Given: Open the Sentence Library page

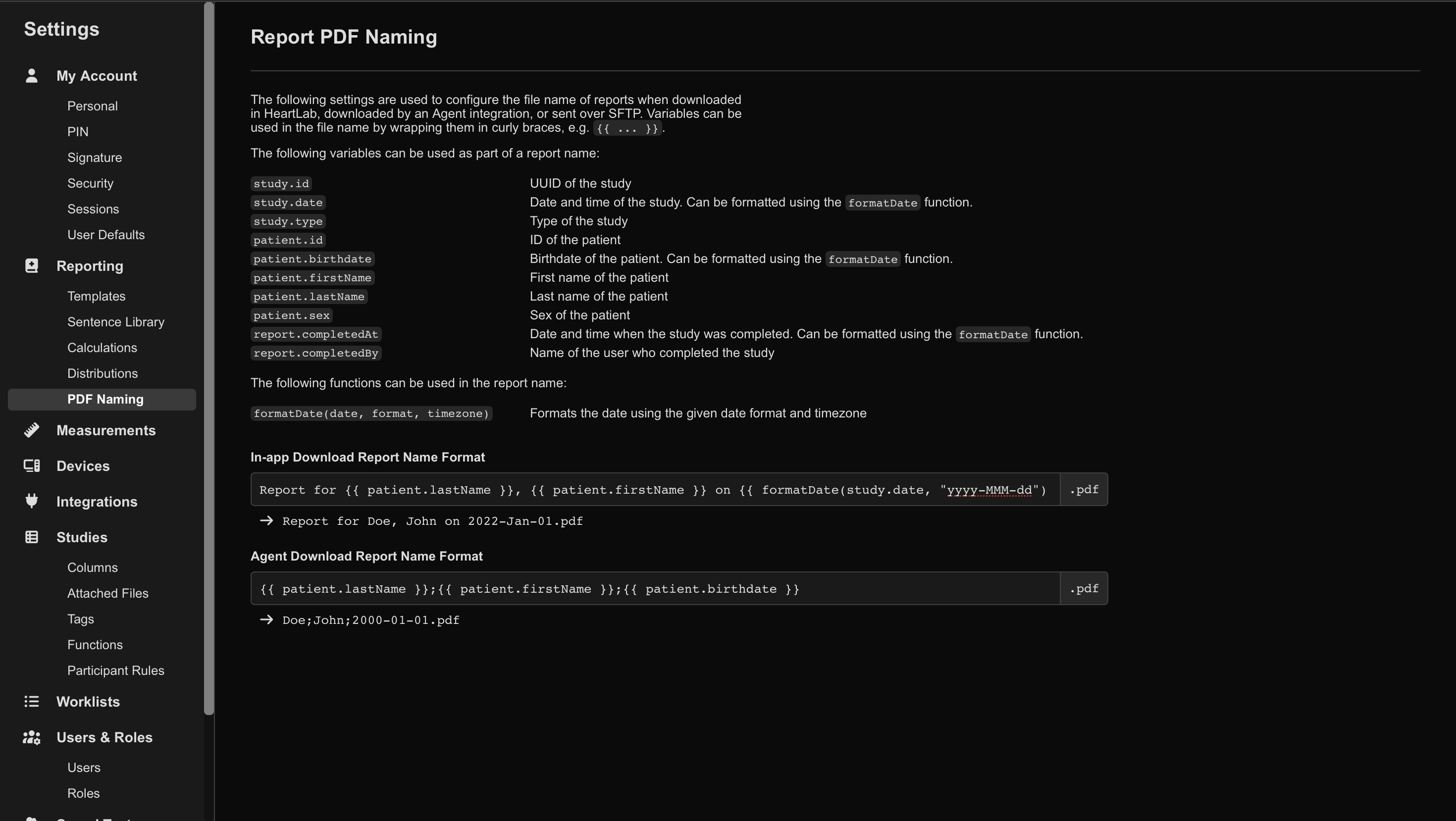Looking at the screenshot, I should click(116, 322).
